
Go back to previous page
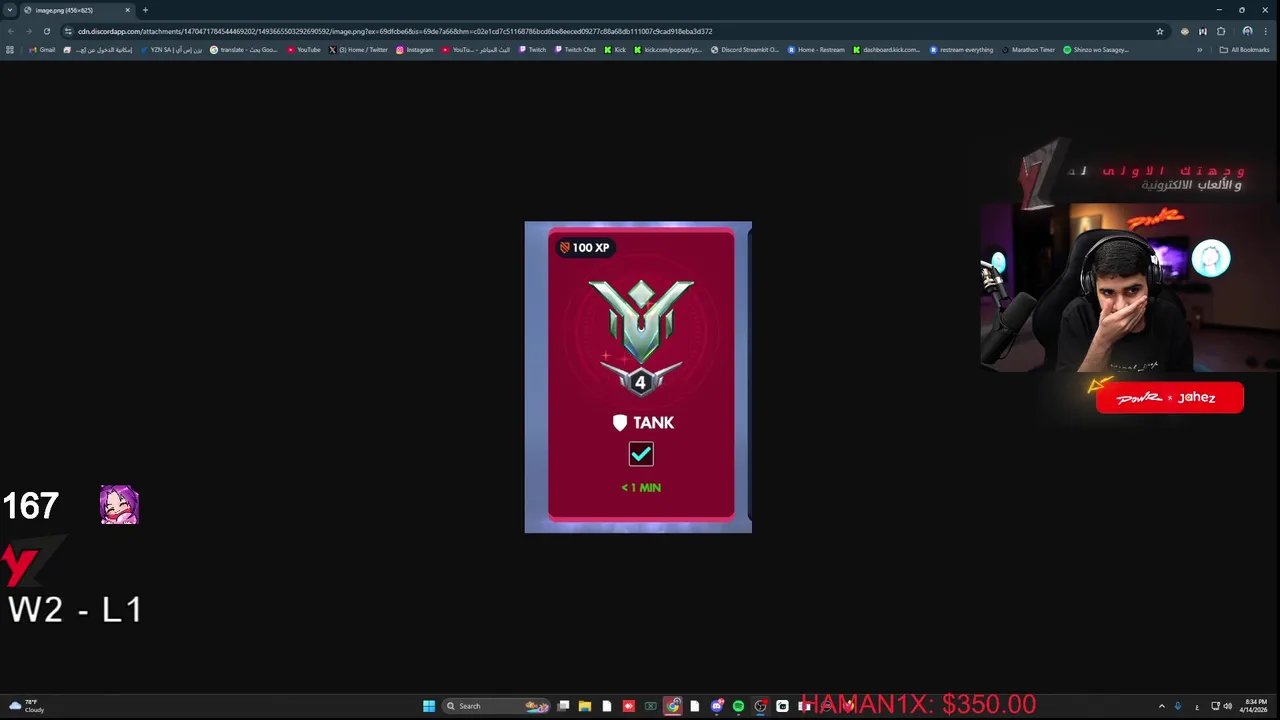[x=11, y=31]
